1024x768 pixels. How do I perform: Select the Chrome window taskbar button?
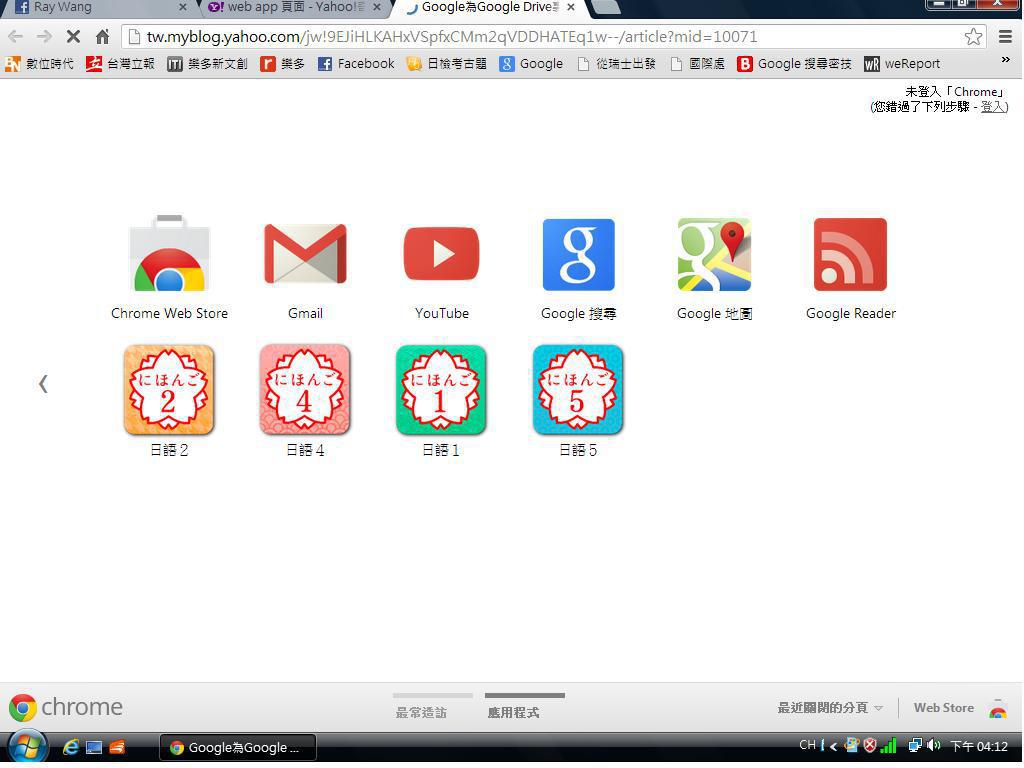(x=238, y=747)
